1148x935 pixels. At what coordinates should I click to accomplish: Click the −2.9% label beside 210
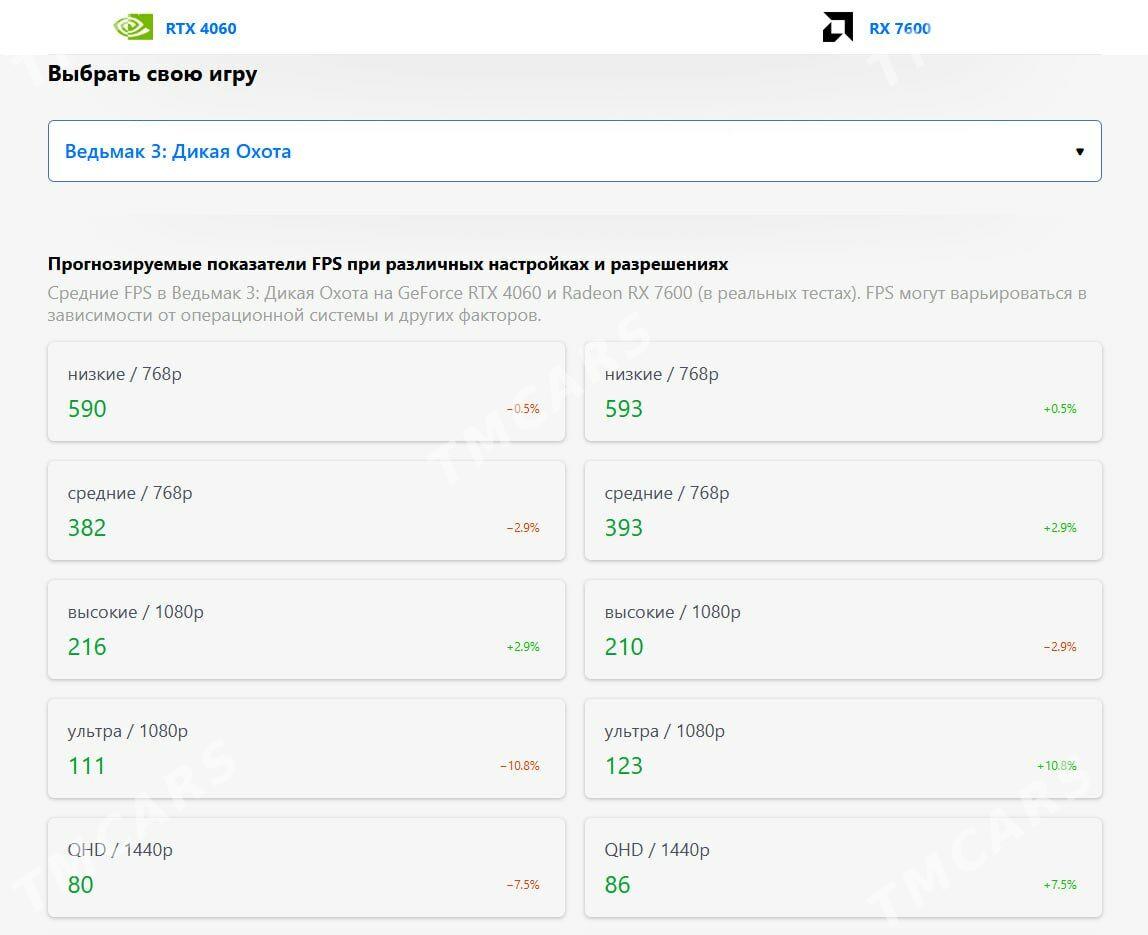tap(1060, 647)
